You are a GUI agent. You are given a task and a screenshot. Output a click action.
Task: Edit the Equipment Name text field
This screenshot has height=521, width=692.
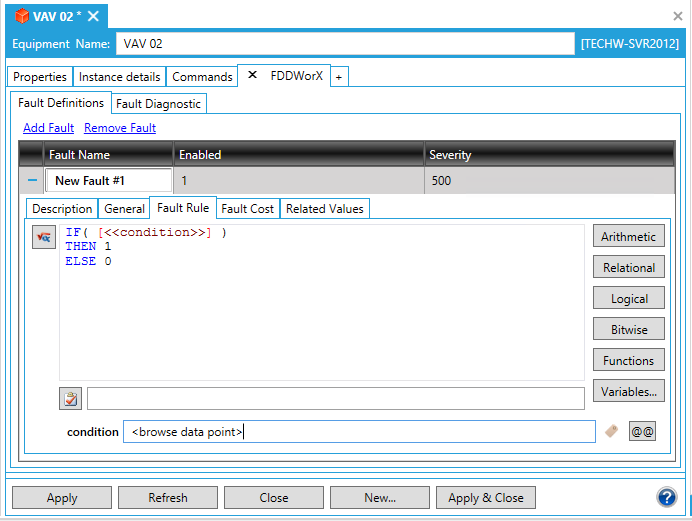(345, 44)
